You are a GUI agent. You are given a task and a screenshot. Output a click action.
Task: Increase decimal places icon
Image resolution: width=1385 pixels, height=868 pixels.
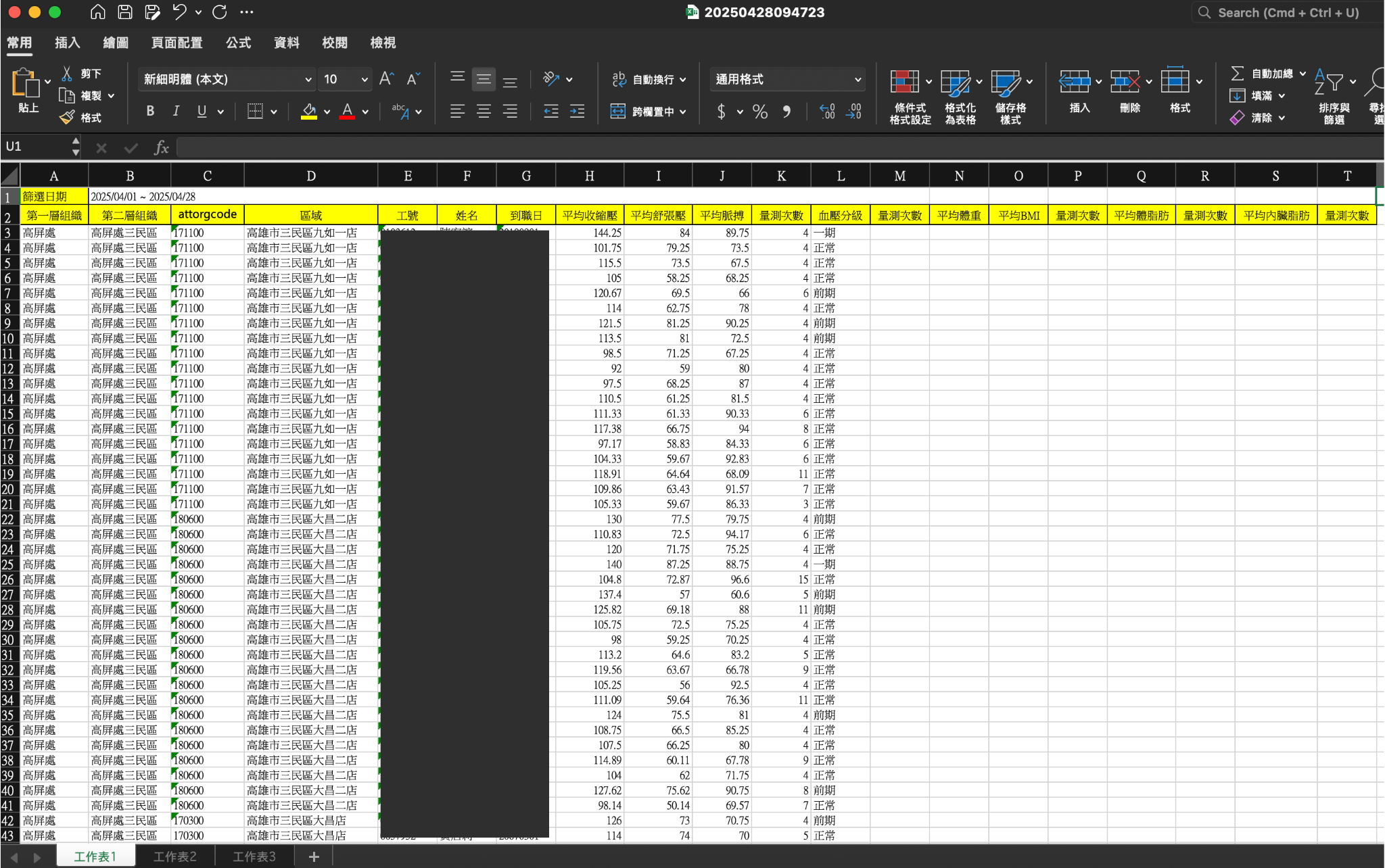coord(827,112)
